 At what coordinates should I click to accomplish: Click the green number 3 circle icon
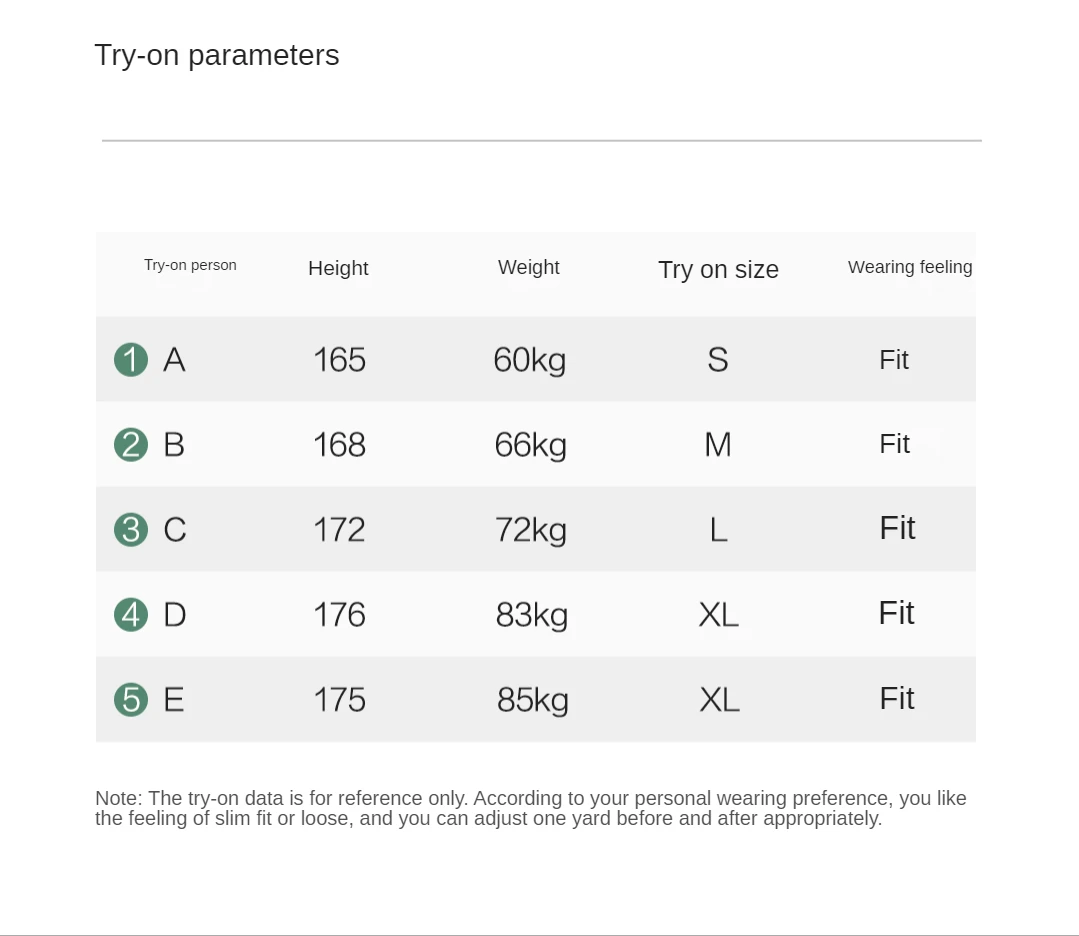point(131,529)
